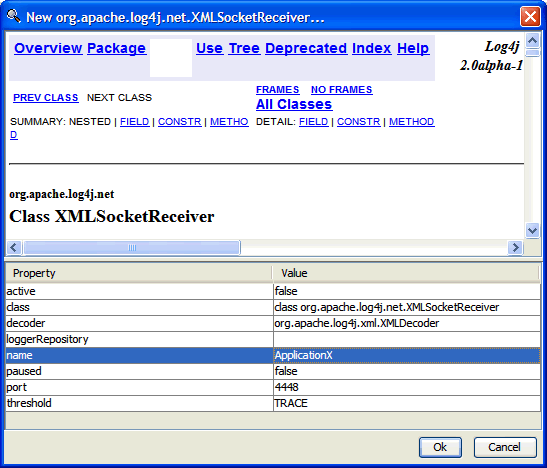
Task: Open the Index link
Action: pyautogui.click(x=372, y=48)
